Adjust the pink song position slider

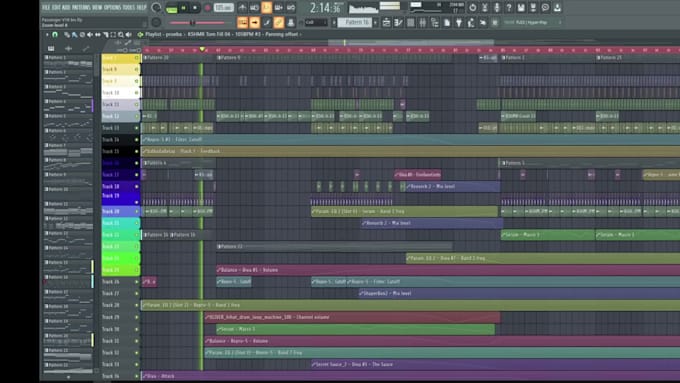197,23
